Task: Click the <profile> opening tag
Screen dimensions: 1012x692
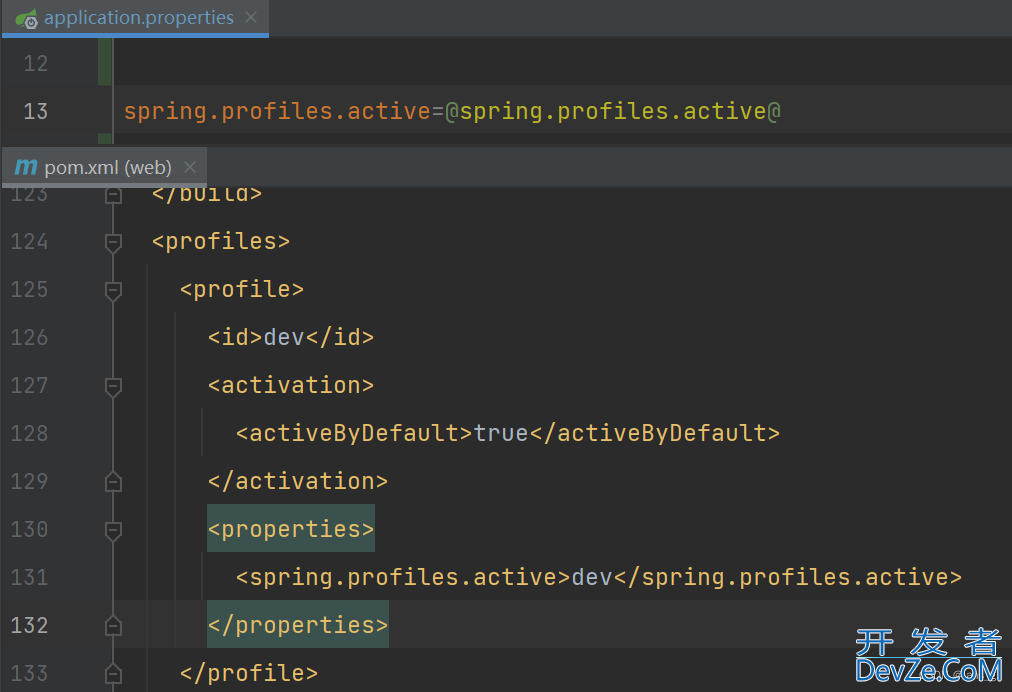Action: 241,289
